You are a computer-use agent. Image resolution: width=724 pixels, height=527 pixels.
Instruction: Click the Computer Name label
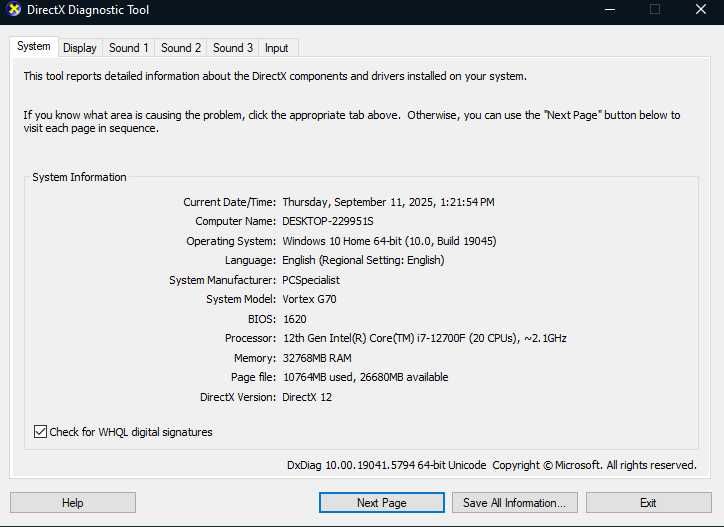pyautogui.click(x=235, y=221)
